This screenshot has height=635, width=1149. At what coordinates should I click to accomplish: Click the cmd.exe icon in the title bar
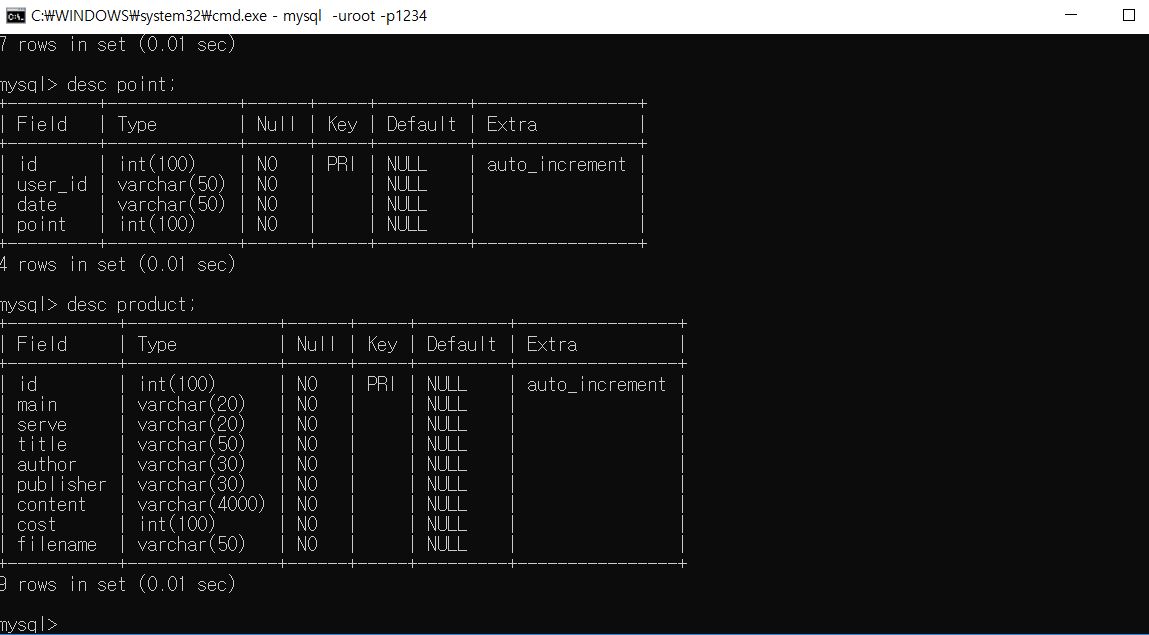pyautogui.click(x=16, y=15)
